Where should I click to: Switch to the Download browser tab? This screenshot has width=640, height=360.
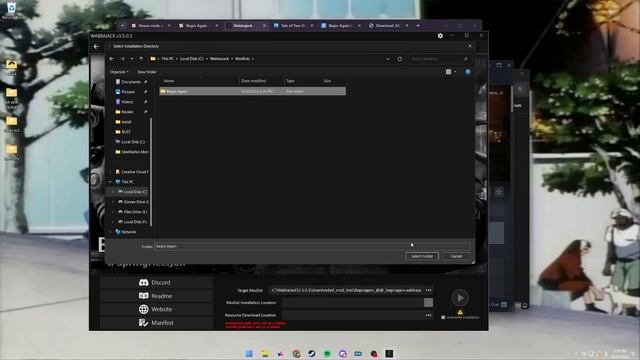coord(387,26)
